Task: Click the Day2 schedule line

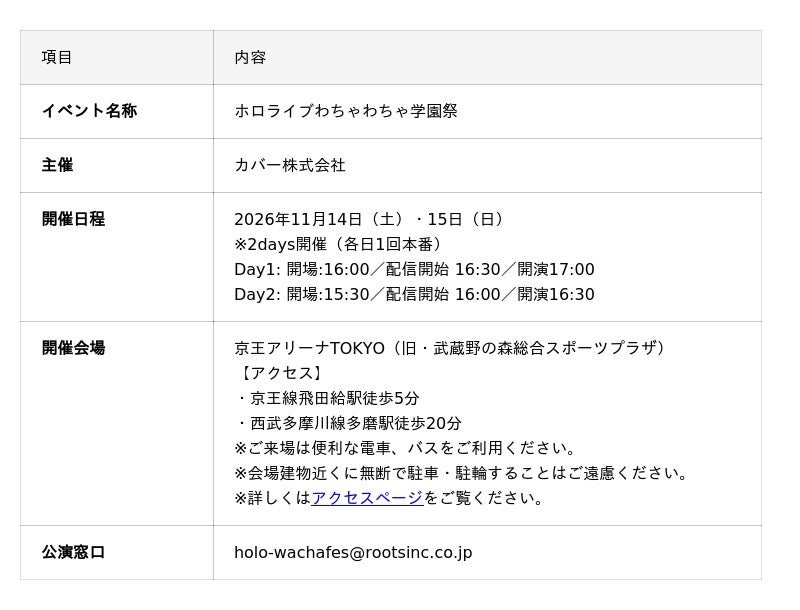Action: pos(414,294)
